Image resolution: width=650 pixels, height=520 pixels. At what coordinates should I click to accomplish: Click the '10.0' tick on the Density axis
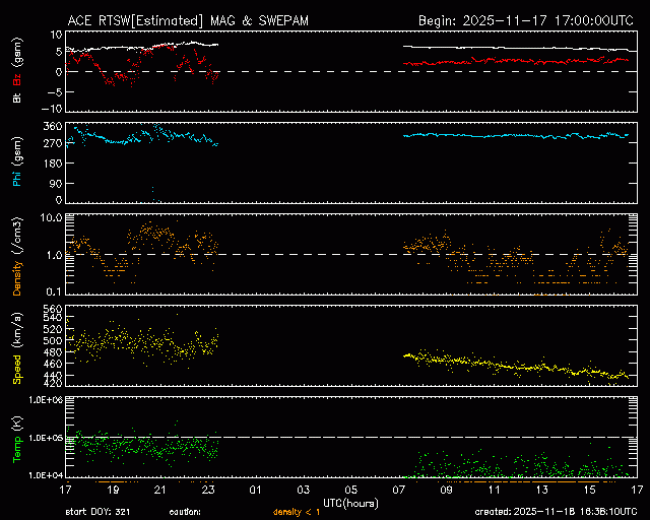click(x=54, y=218)
